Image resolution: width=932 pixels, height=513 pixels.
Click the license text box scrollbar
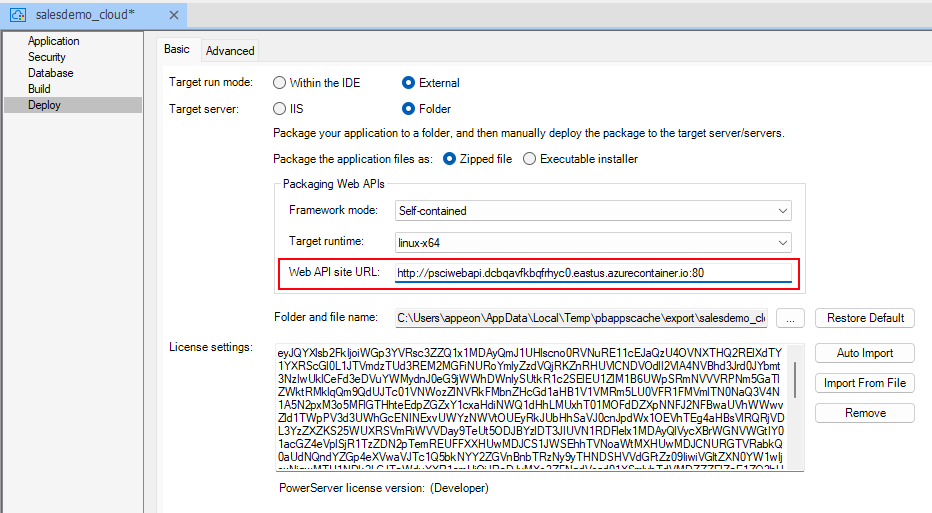pos(795,380)
